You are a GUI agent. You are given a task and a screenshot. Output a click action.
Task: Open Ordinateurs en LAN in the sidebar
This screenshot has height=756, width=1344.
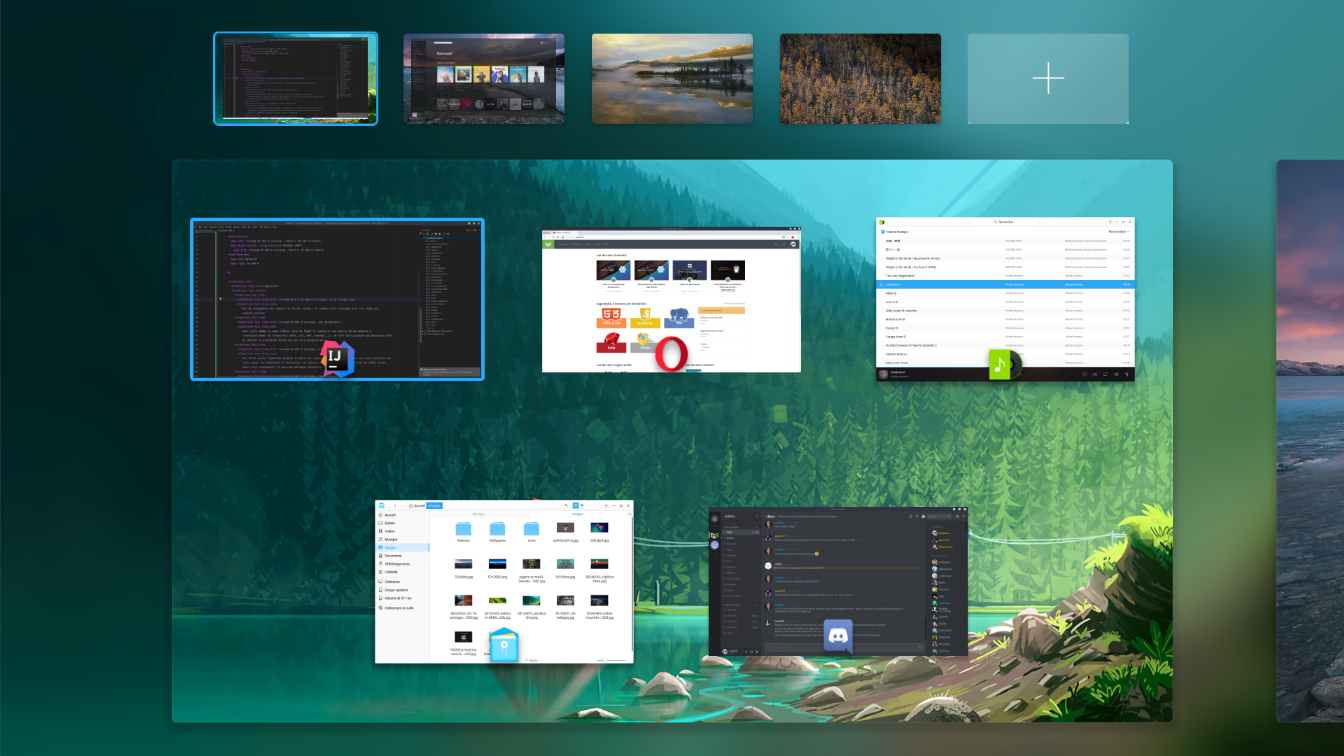pyautogui.click(x=402, y=608)
